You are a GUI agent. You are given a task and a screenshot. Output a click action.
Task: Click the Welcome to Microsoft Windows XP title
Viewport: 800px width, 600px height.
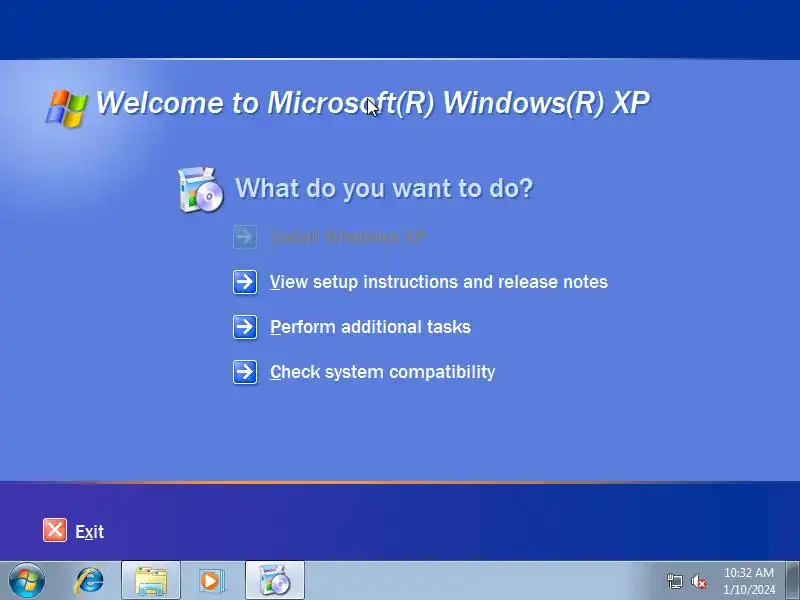point(372,103)
